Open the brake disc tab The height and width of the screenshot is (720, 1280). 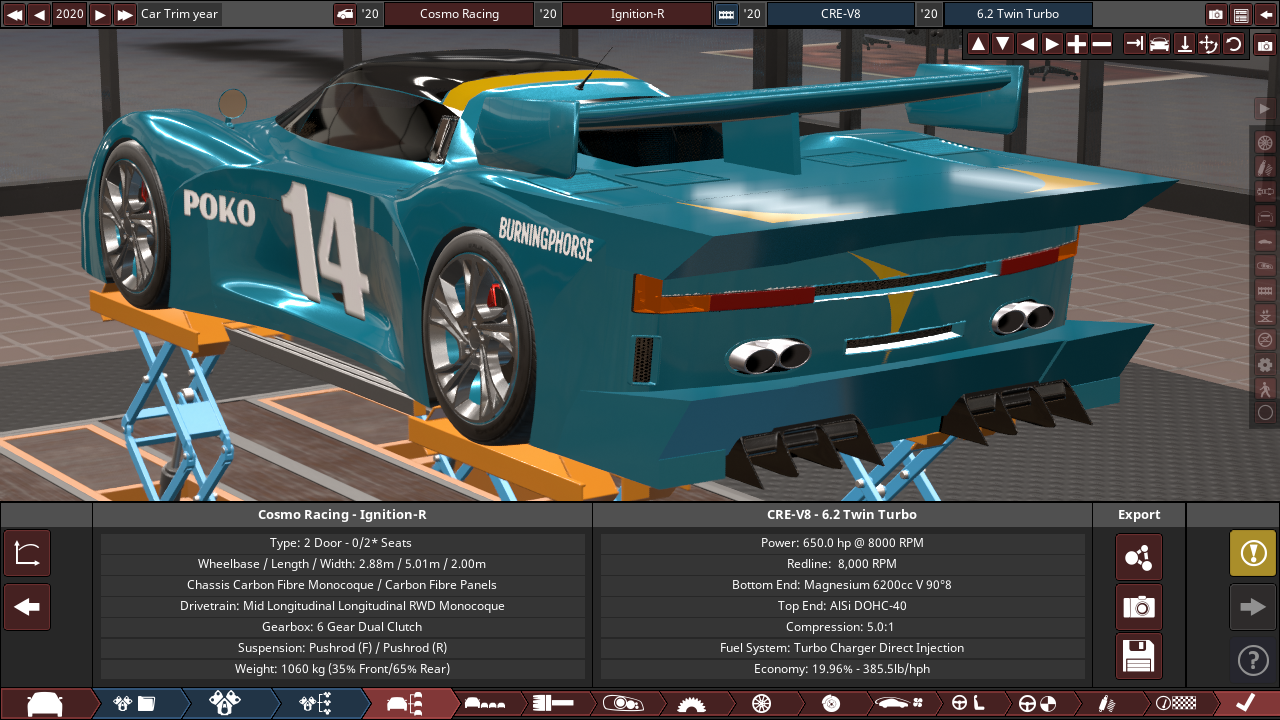pos(830,703)
